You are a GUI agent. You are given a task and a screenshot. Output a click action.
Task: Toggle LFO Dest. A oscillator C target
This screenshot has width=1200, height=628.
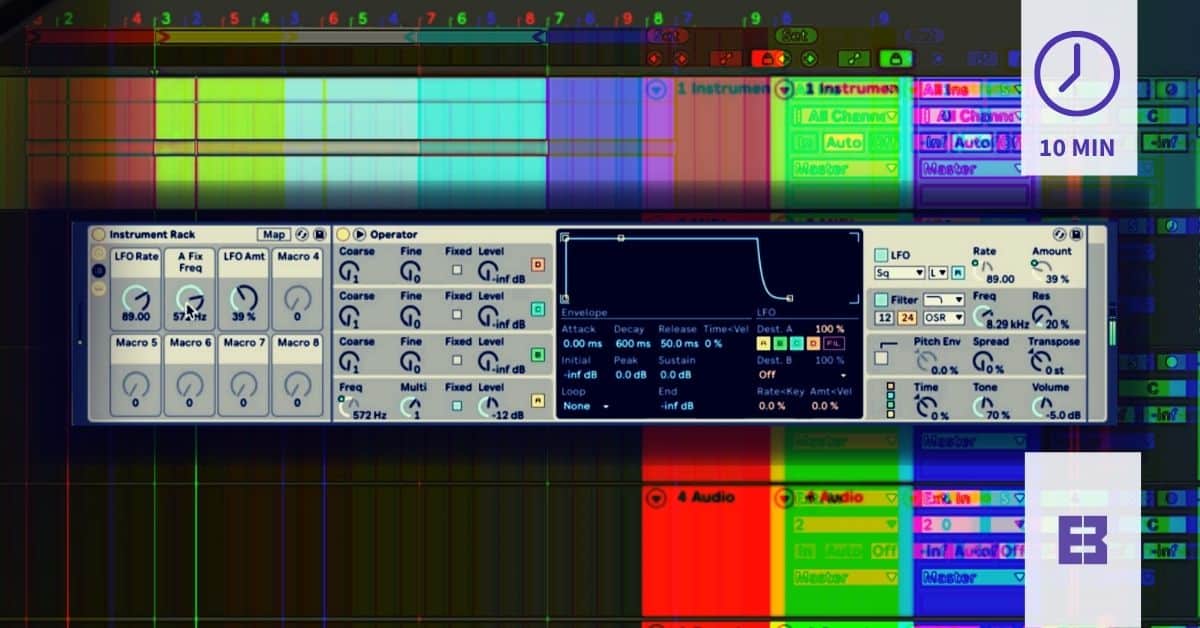point(796,344)
